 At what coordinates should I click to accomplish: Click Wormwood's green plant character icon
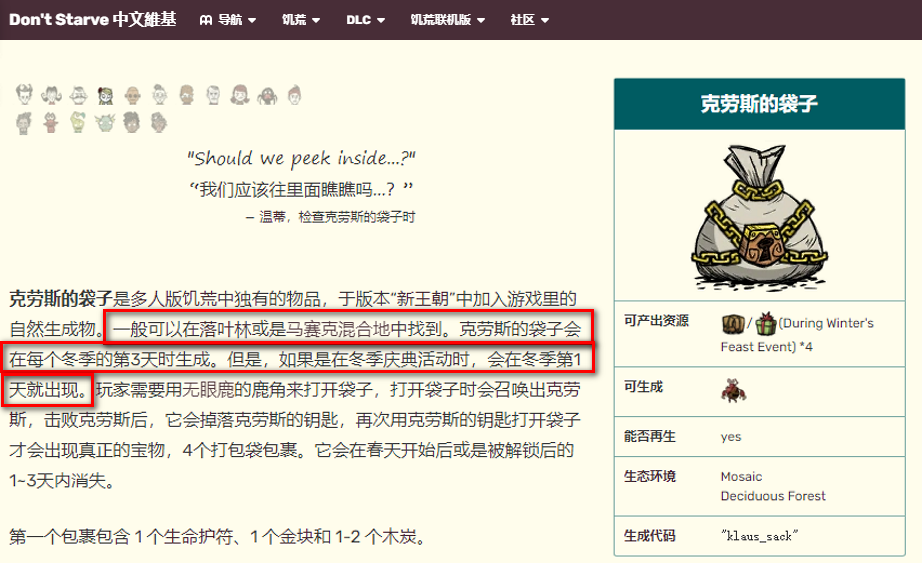(x=78, y=123)
